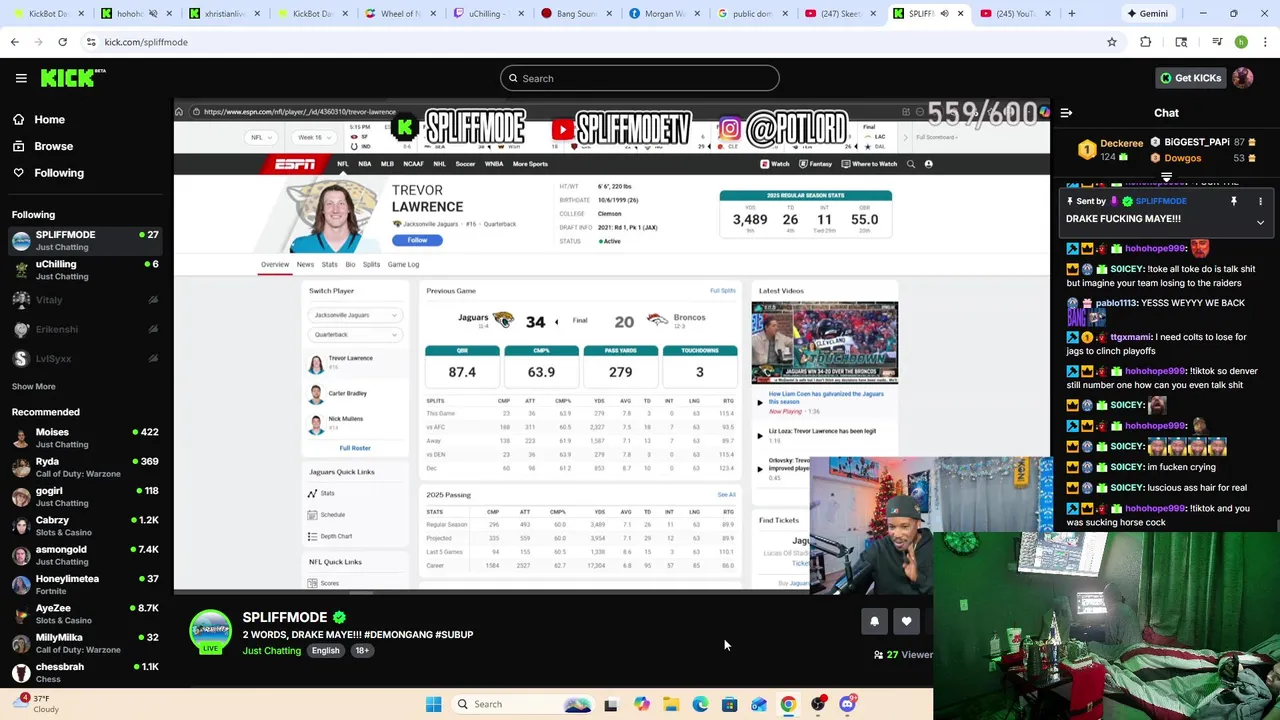
Task: Open chessbrah recommended channel
Action: click(86, 672)
